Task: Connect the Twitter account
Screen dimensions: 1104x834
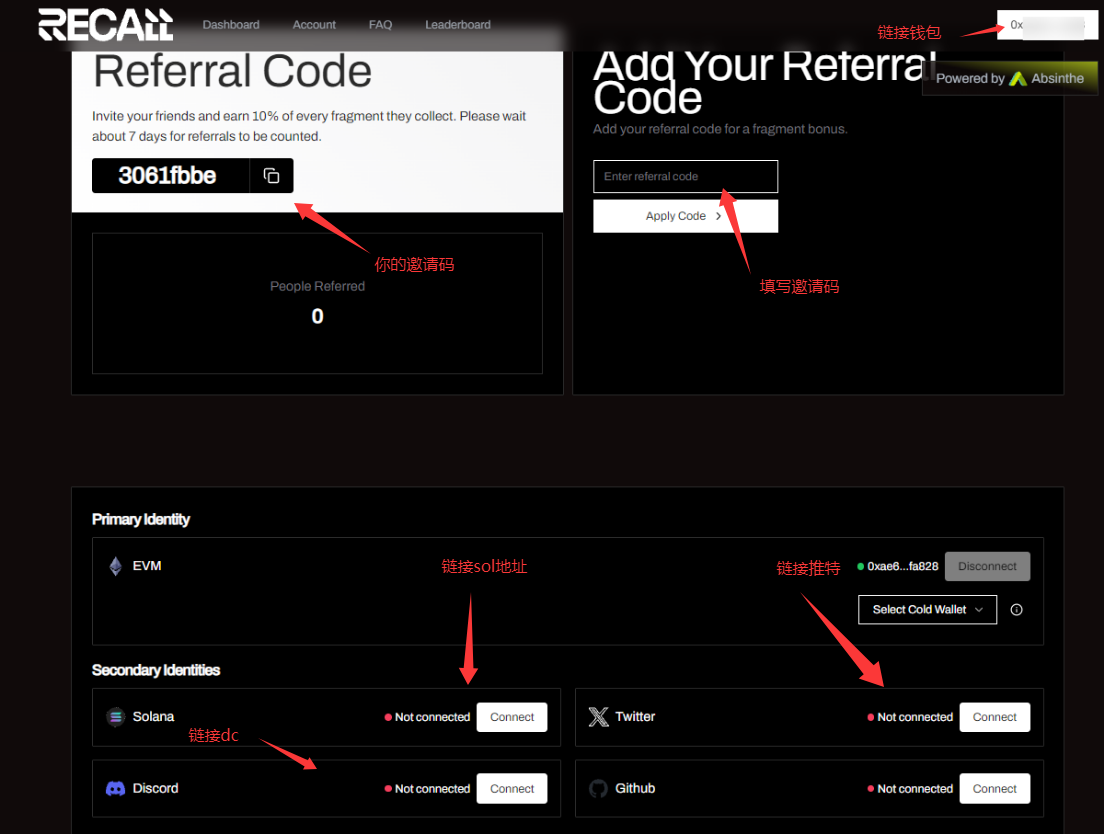Action: click(x=994, y=717)
